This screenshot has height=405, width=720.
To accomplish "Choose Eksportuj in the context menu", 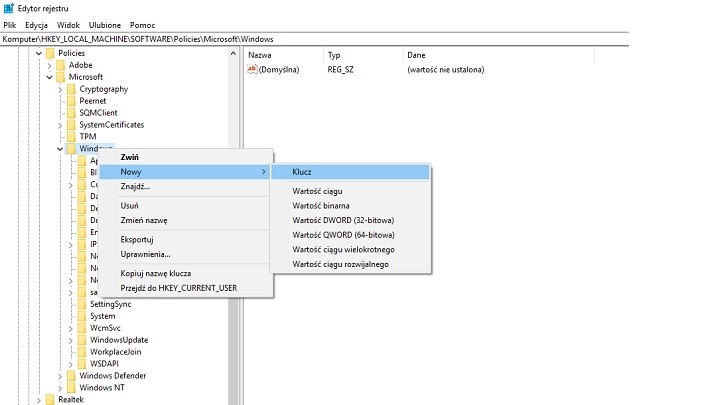I will tap(186, 240).
